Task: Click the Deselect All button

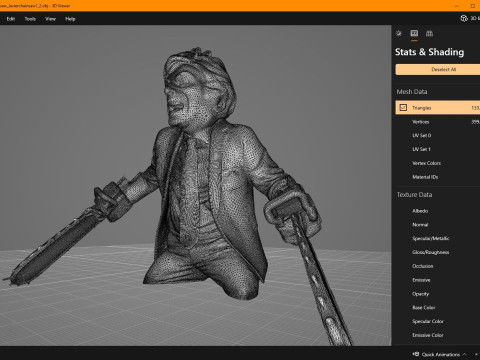Action: point(438,69)
